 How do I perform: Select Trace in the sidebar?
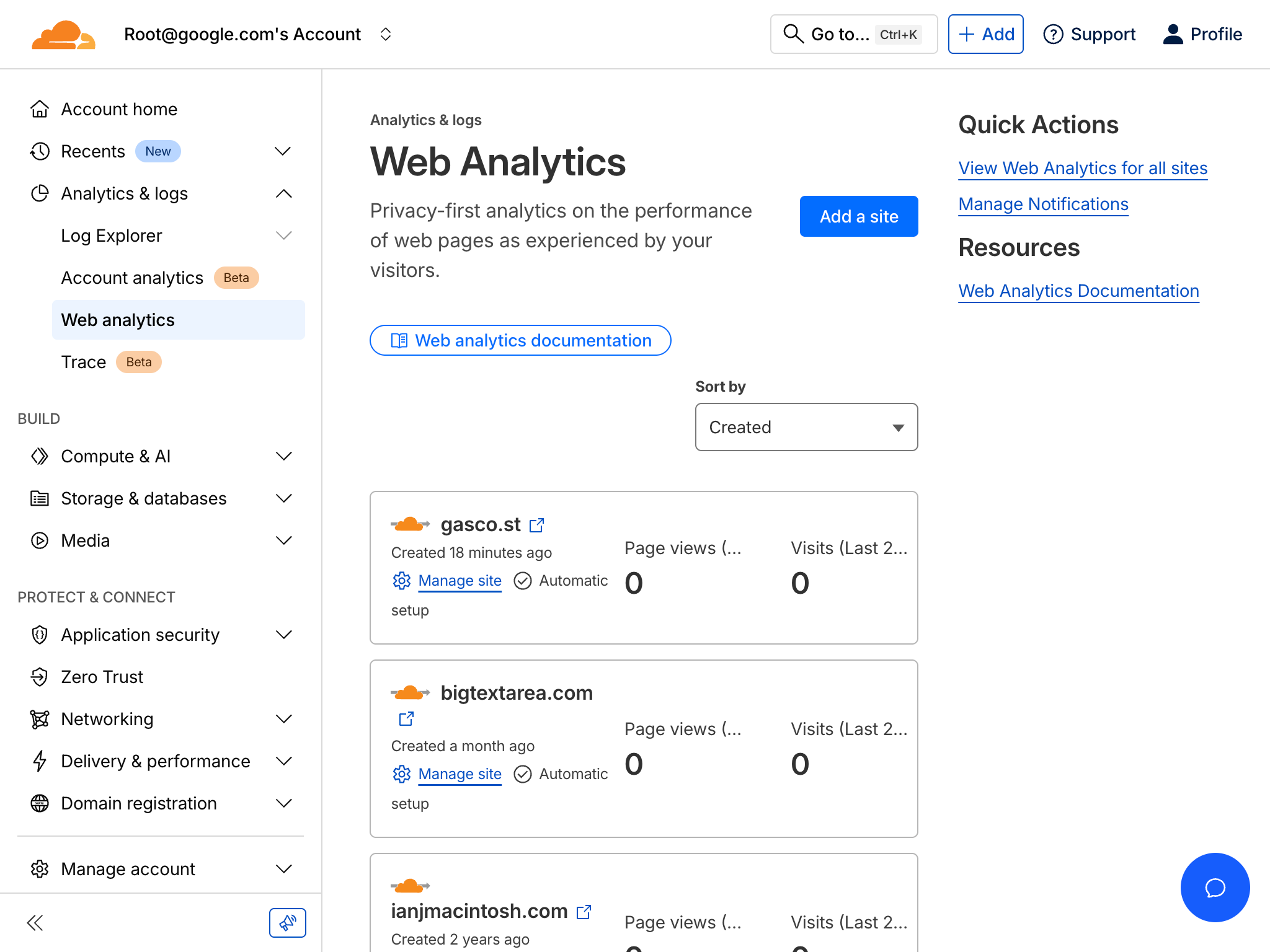[x=84, y=362]
